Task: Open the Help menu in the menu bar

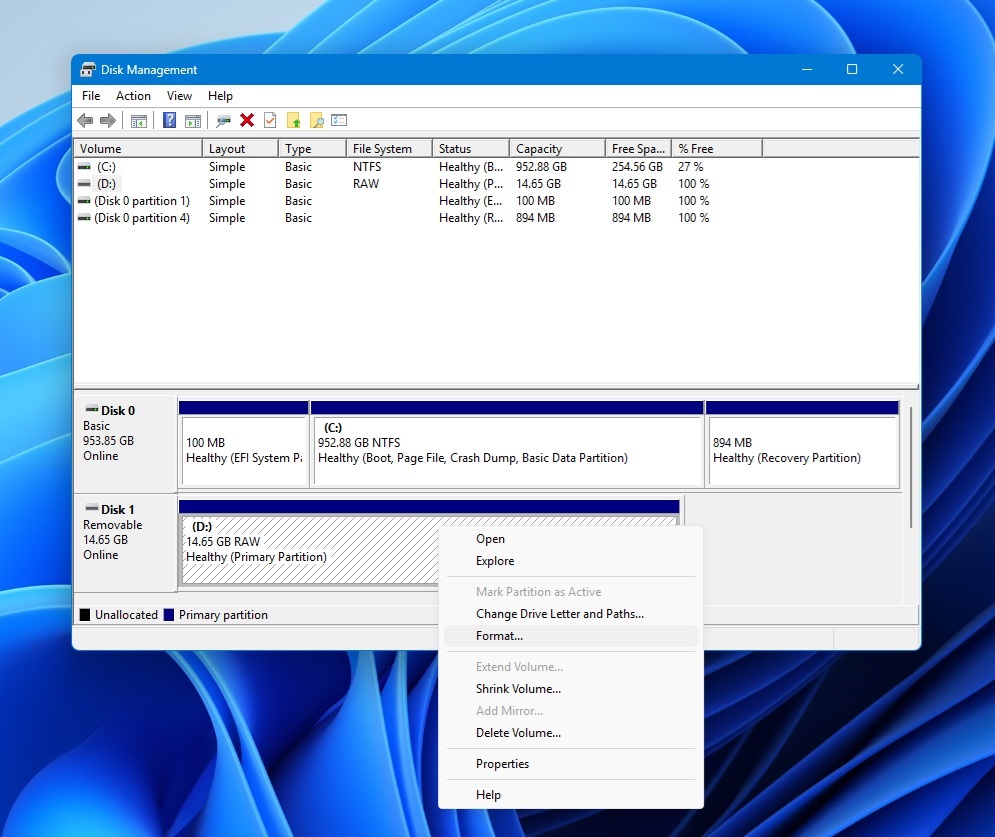Action: coord(220,96)
